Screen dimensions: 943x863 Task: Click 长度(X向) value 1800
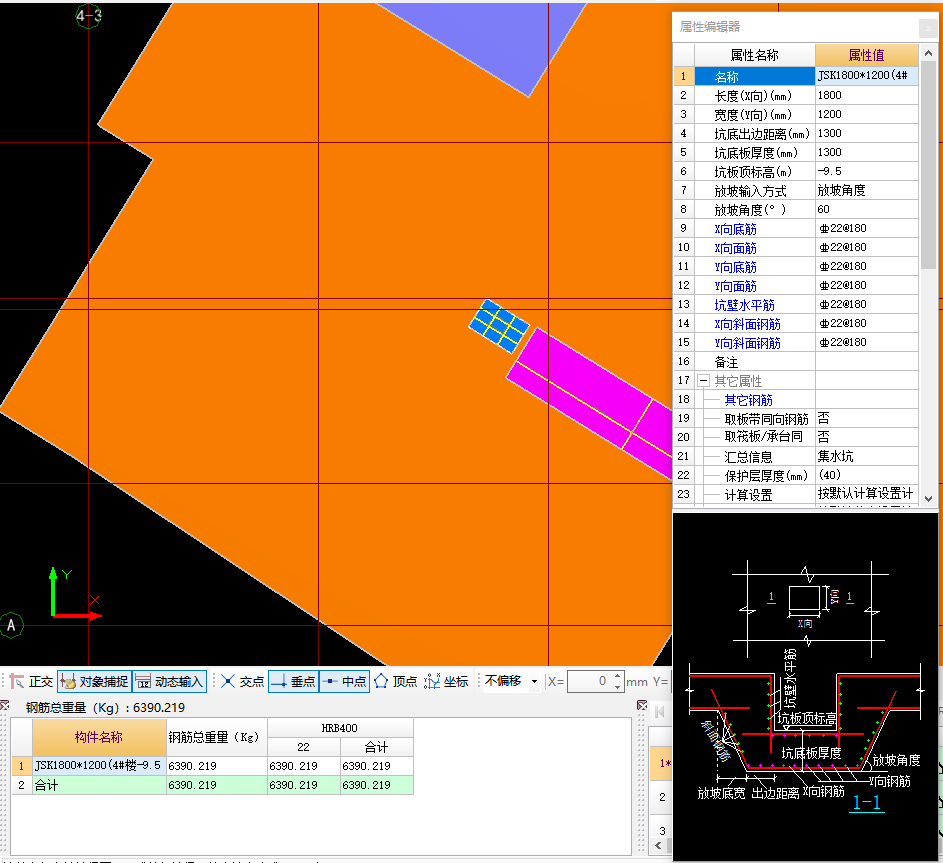tap(867, 95)
